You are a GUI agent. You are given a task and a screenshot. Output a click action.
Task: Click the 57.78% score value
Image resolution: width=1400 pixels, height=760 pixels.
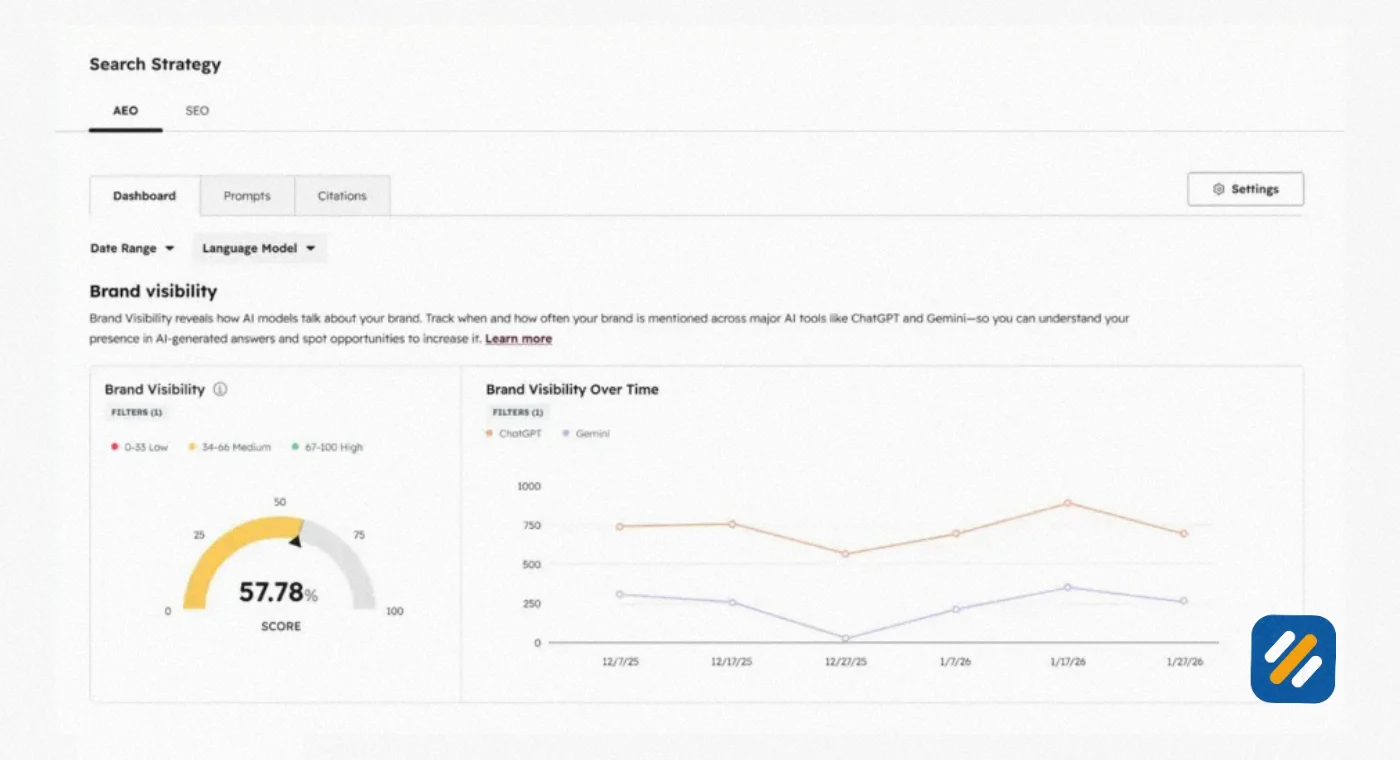pos(278,593)
